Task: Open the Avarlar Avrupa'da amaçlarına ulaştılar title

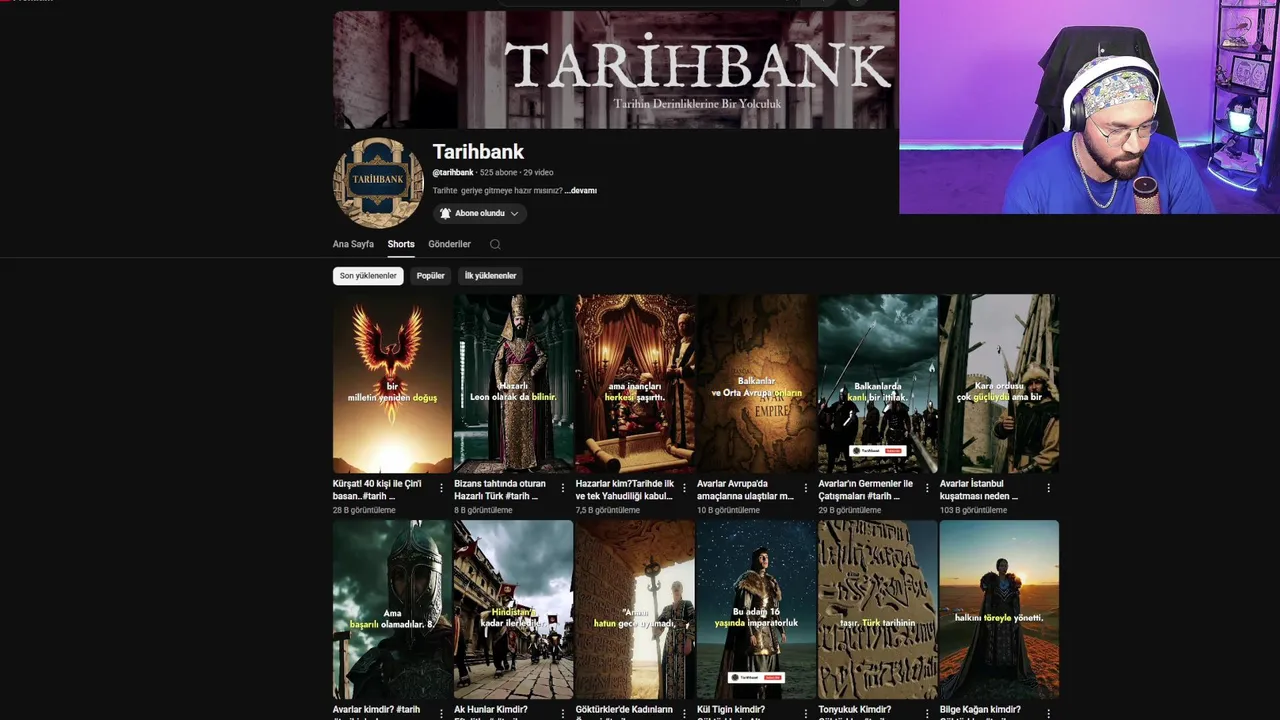Action: (745, 490)
